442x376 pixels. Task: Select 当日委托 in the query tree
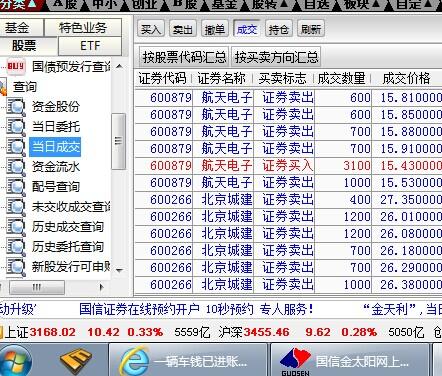pos(56,127)
